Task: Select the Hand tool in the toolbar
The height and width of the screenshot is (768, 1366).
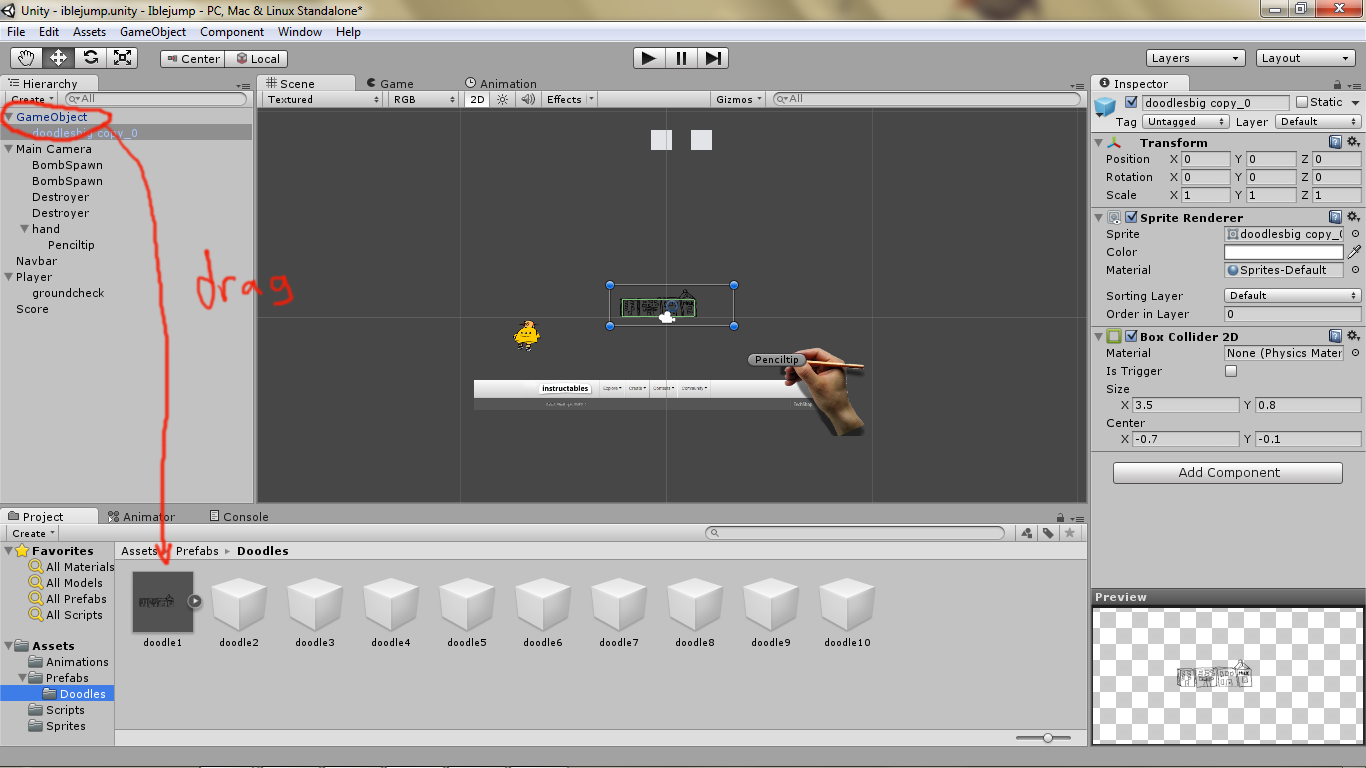Action: (x=27, y=58)
